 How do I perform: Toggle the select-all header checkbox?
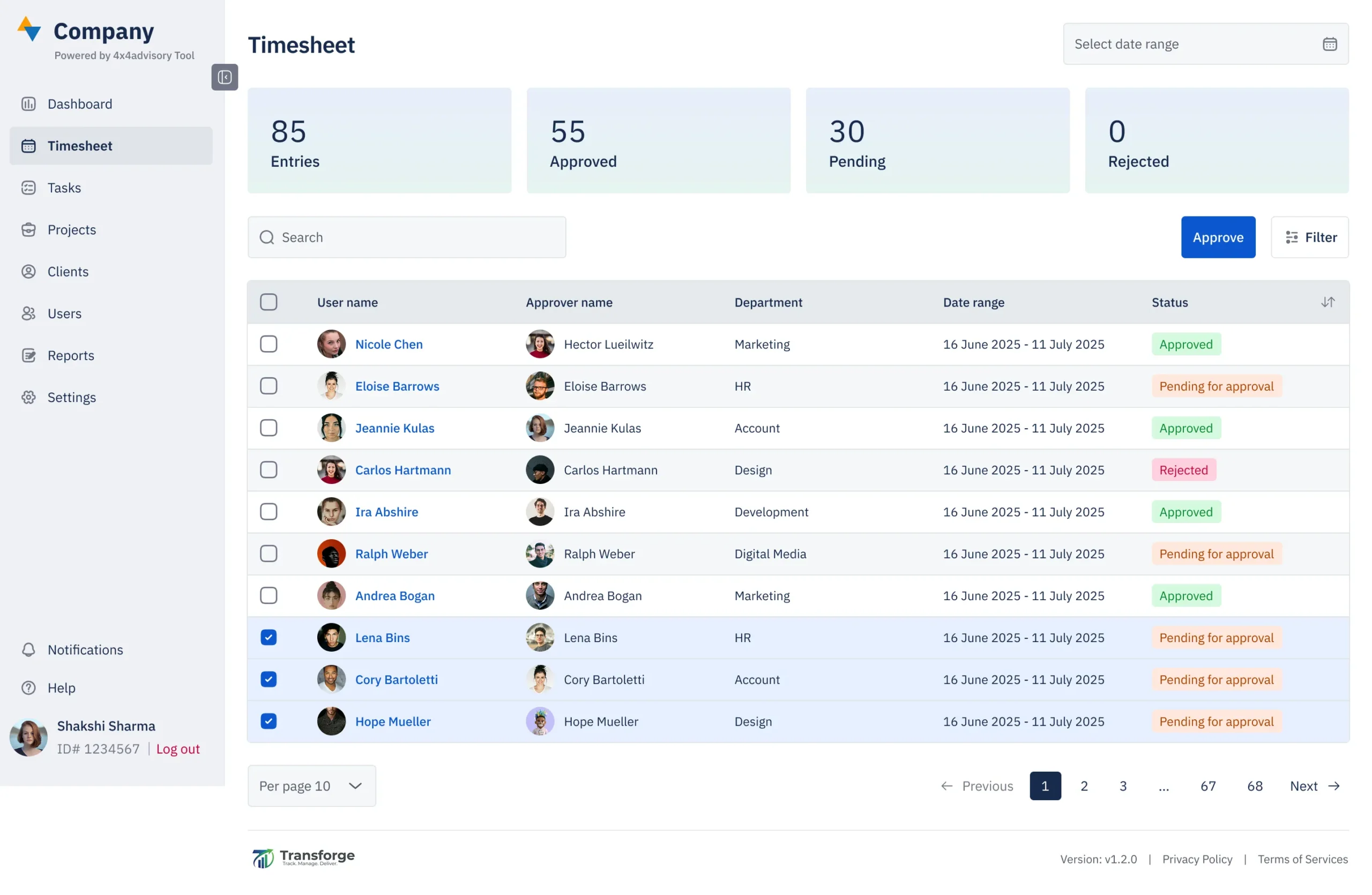pos(269,303)
